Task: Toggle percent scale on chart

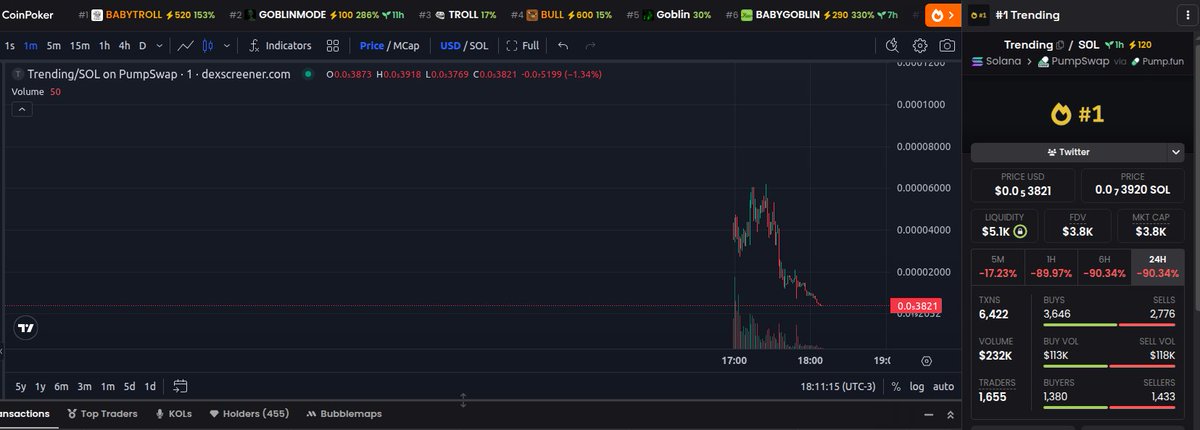Action: (896, 386)
